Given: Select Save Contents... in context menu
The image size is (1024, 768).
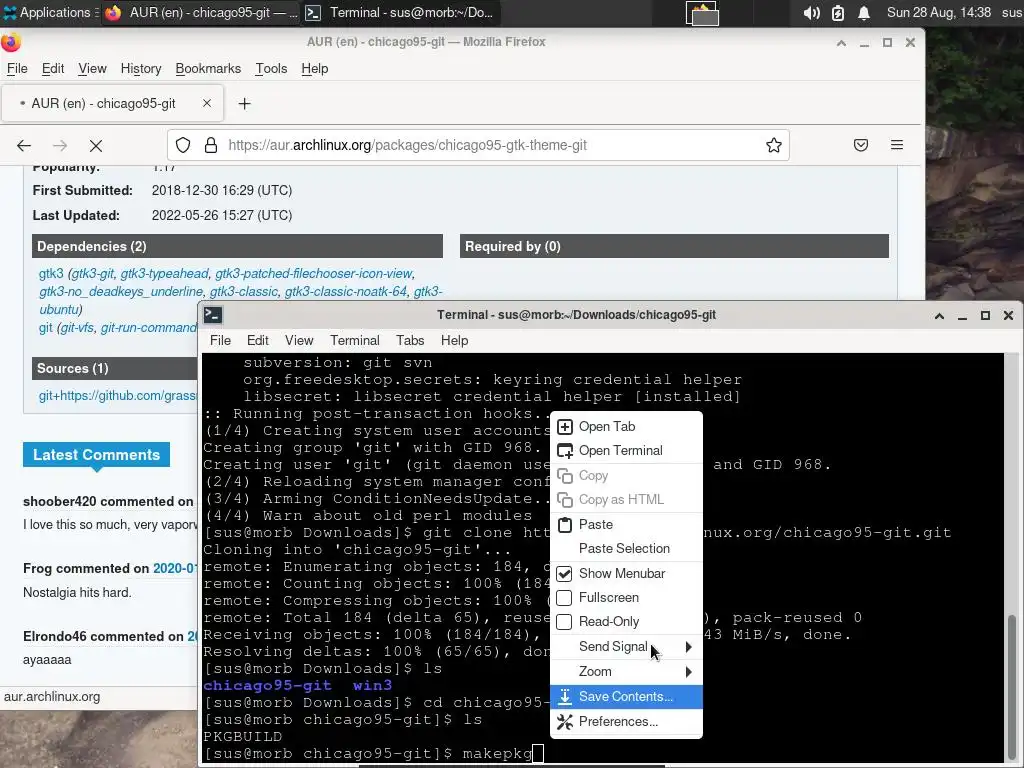Looking at the screenshot, I should [626, 697].
